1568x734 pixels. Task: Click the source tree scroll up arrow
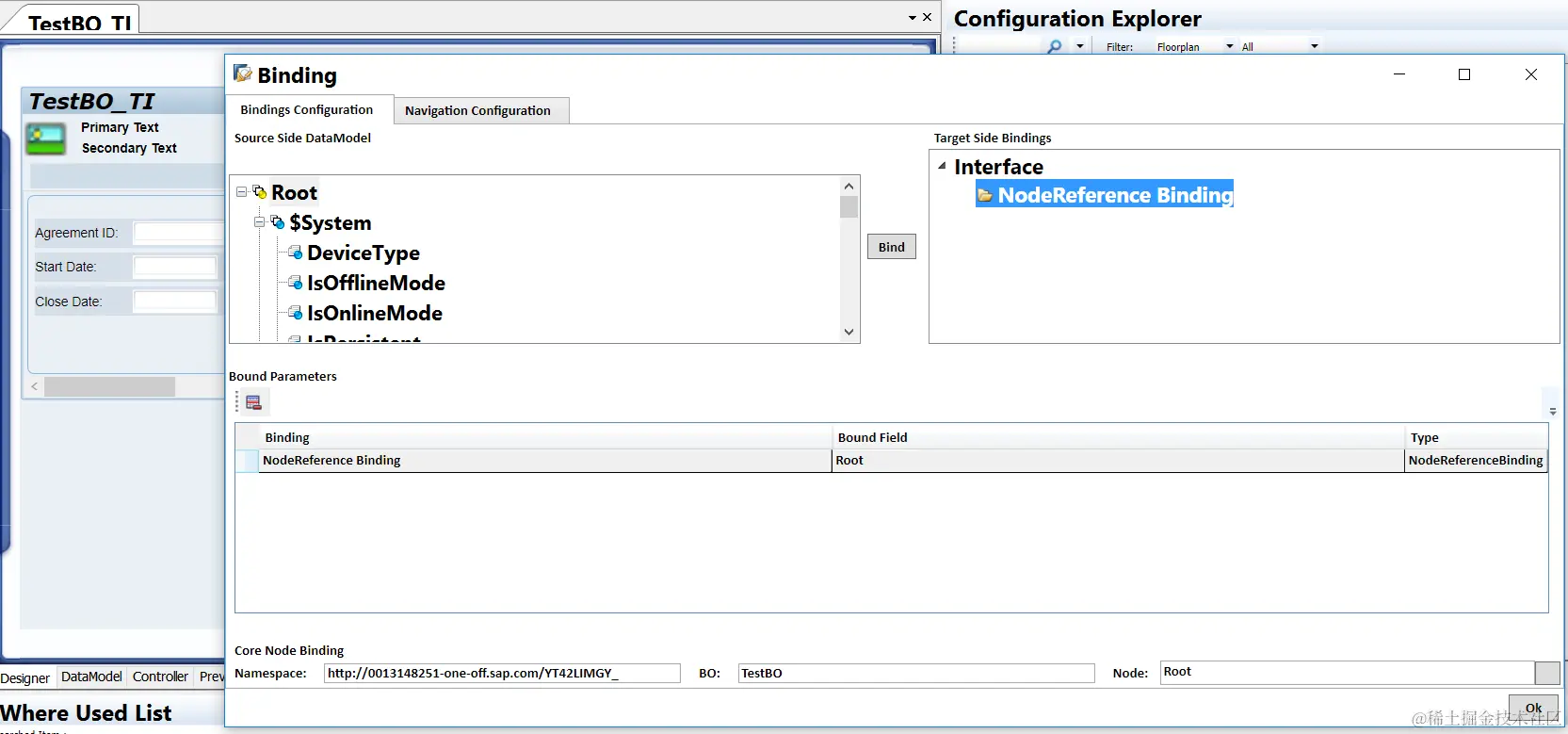click(x=849, y=186)
